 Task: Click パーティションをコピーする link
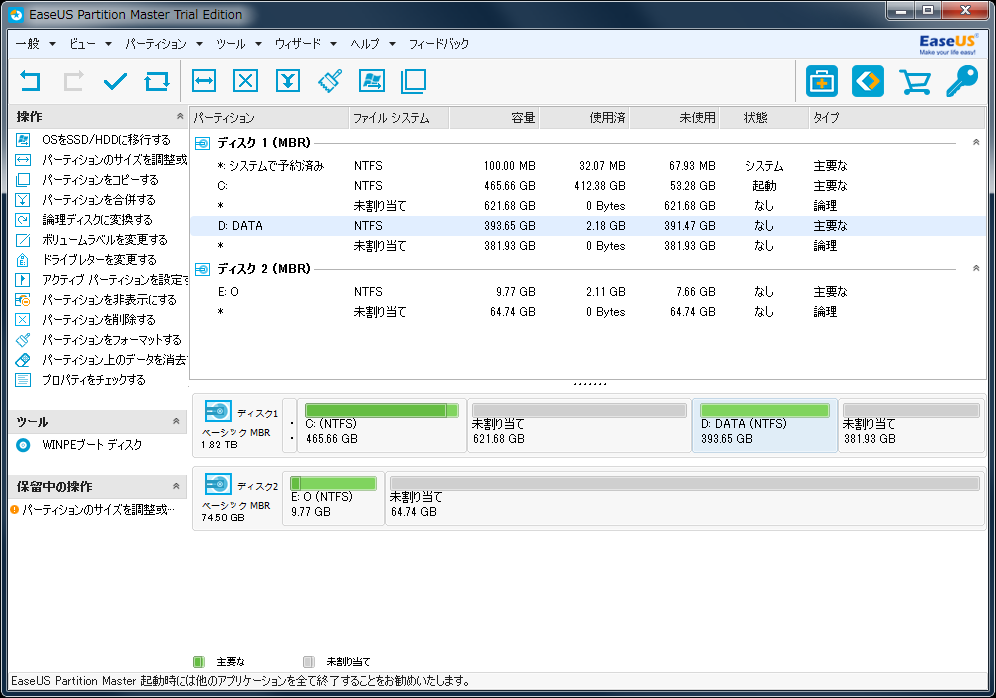[100, 180]
